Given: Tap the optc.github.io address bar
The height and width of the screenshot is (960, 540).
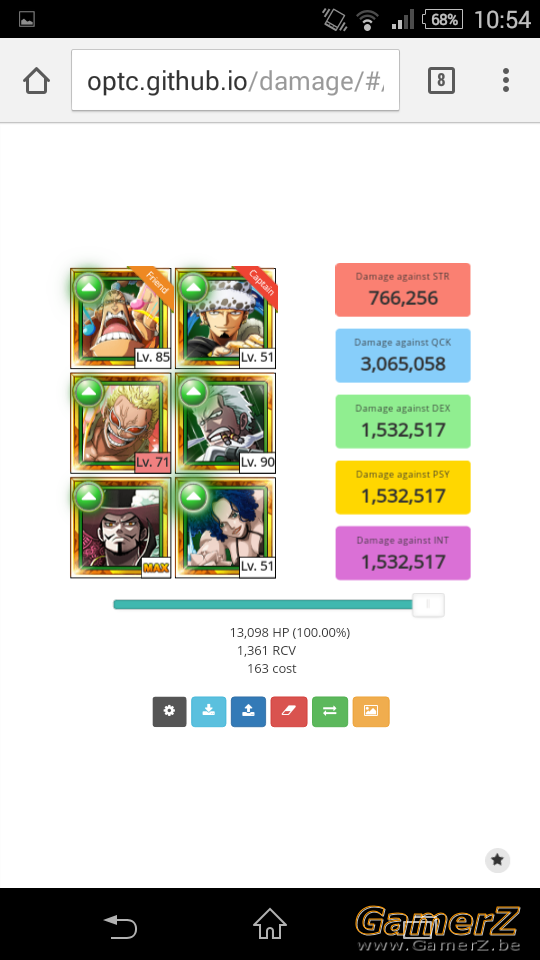Looking at the screenshot, I should tap(236, 80).
